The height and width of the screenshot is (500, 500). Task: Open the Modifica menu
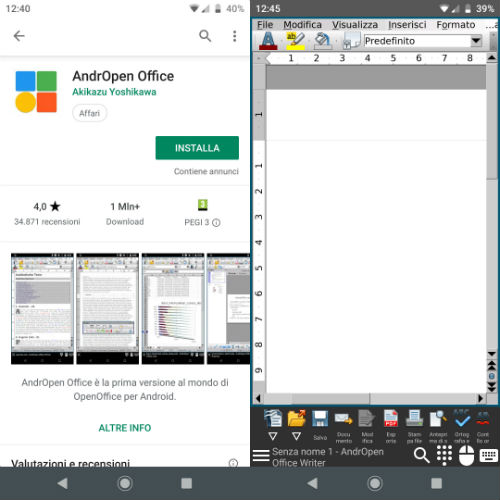click(302, 25)
